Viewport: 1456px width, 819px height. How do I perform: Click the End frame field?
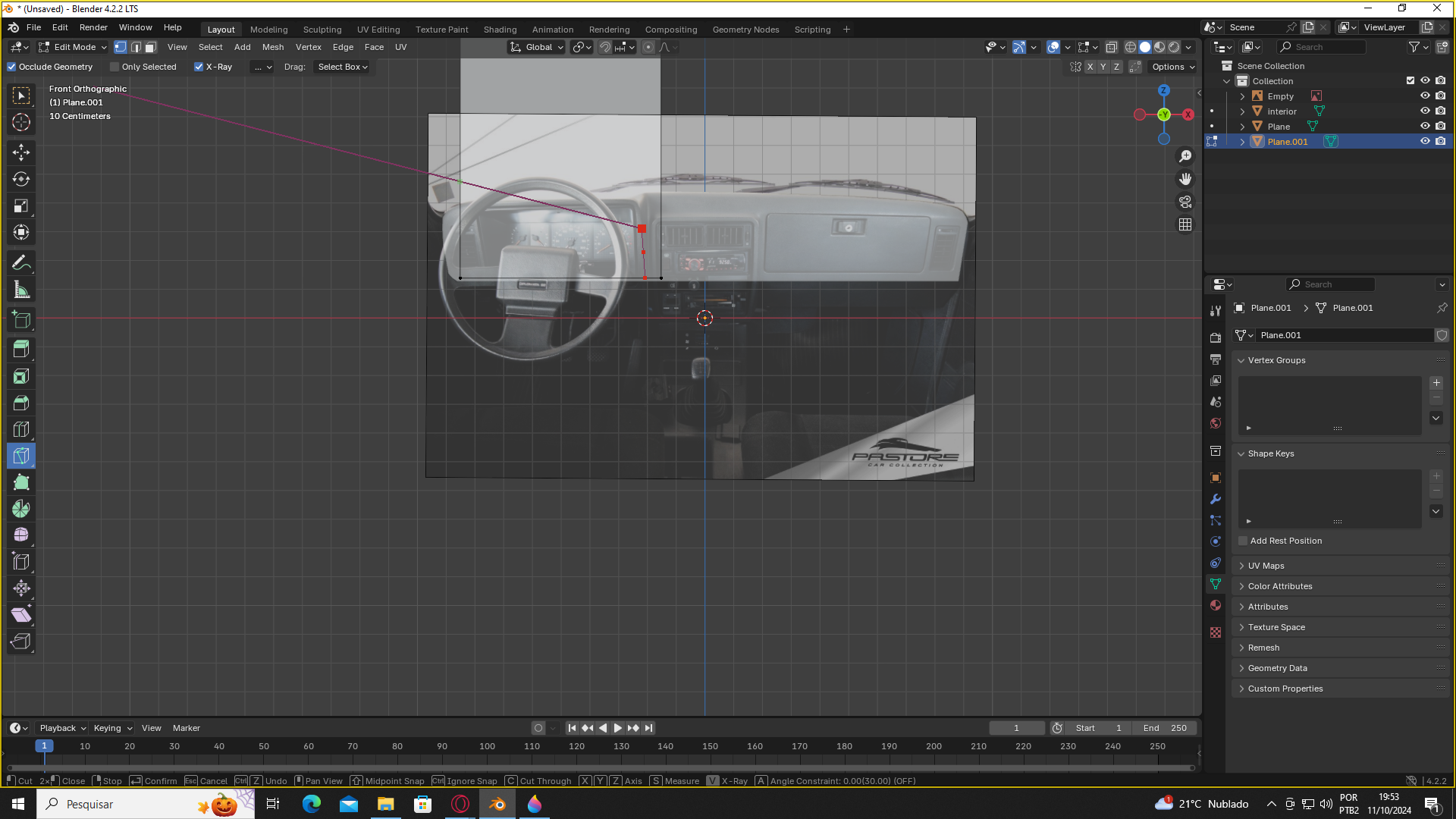click(1165, 728)
